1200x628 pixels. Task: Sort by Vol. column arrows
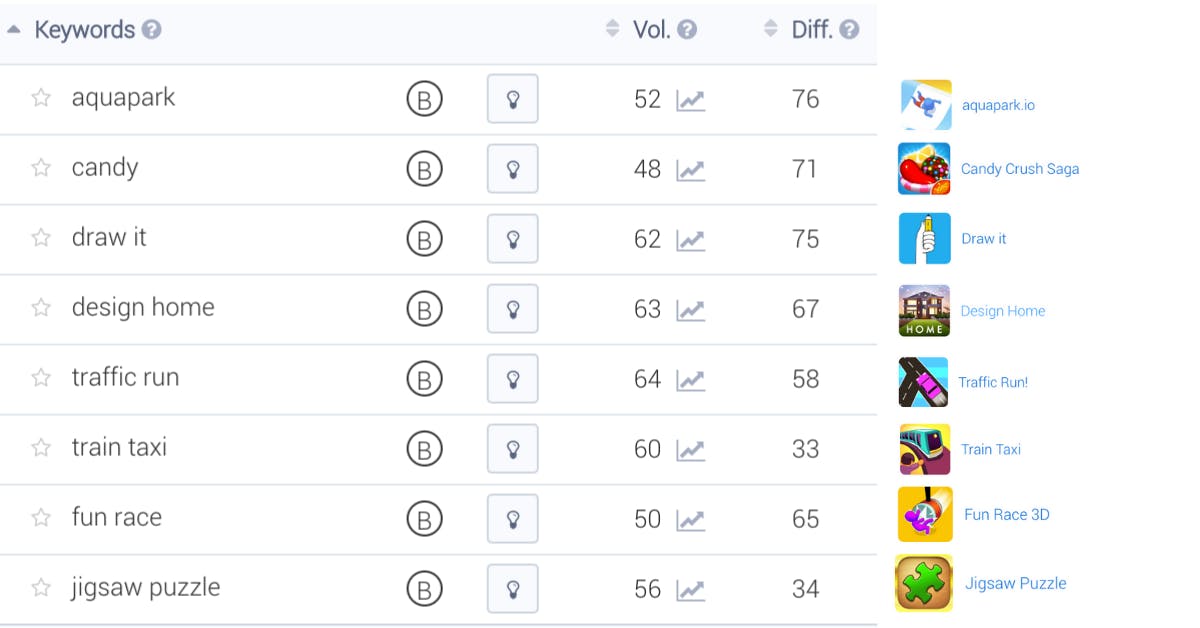click(x=613, y=29)
